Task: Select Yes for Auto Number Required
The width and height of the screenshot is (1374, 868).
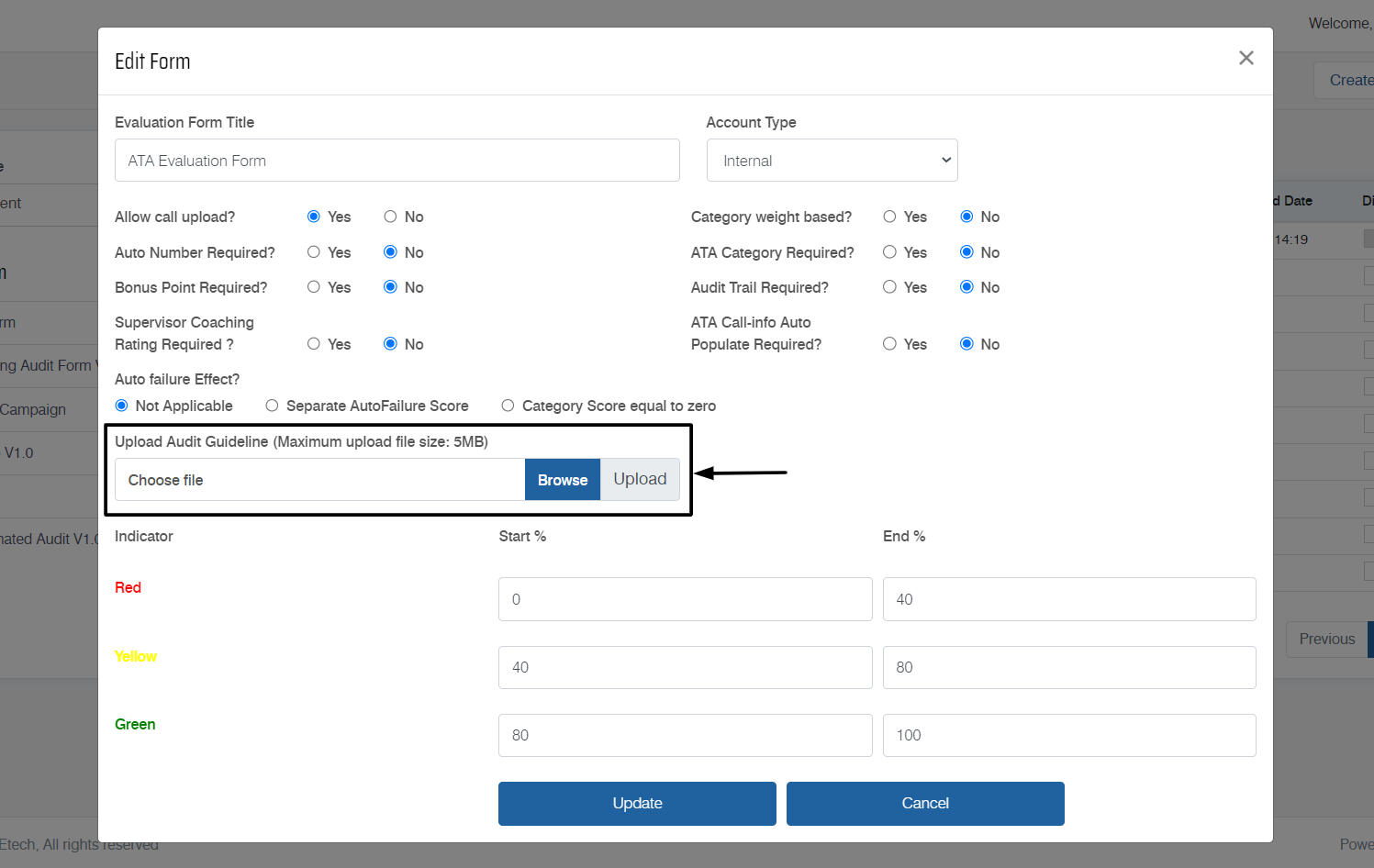Action: 314,252
